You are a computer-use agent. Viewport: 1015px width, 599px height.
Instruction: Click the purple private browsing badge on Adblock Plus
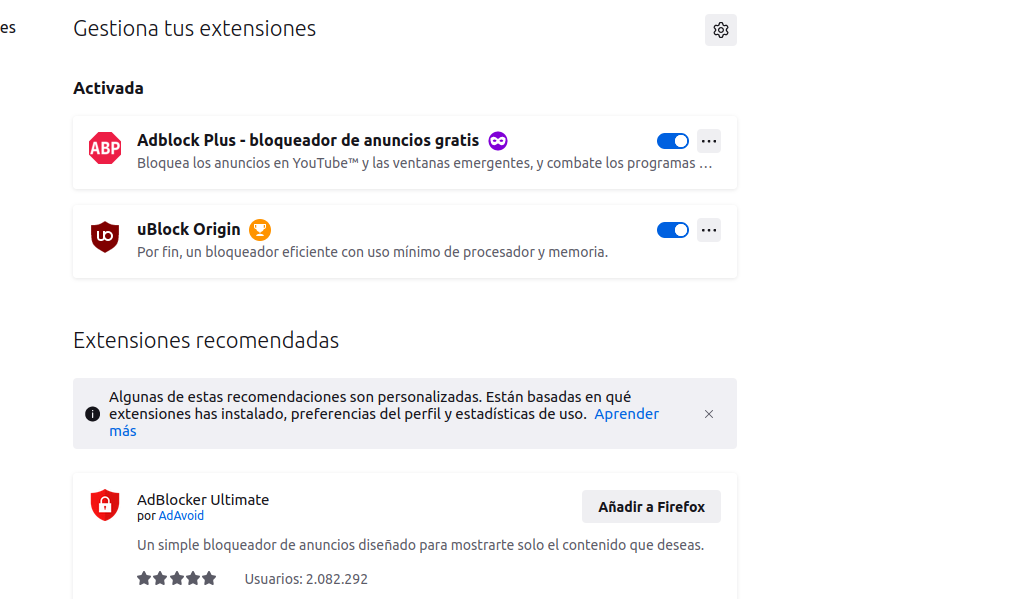click(x=498, y=141)
